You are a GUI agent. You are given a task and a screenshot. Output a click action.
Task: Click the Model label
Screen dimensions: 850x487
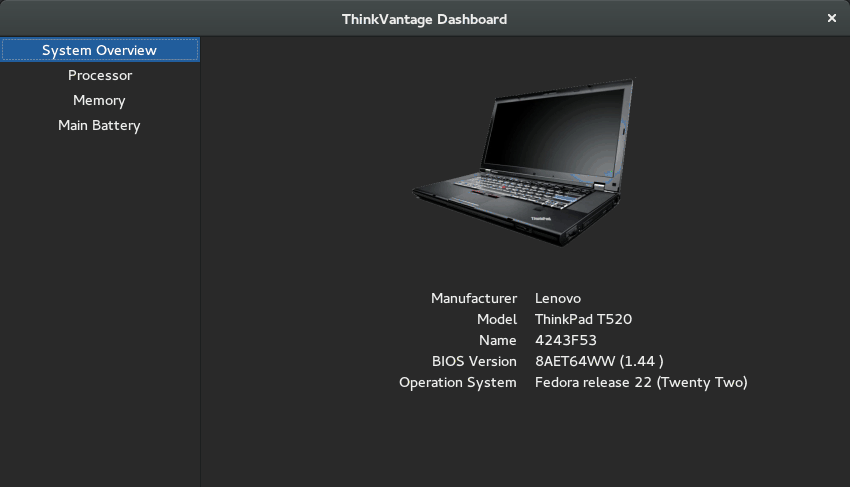(497, 319)
